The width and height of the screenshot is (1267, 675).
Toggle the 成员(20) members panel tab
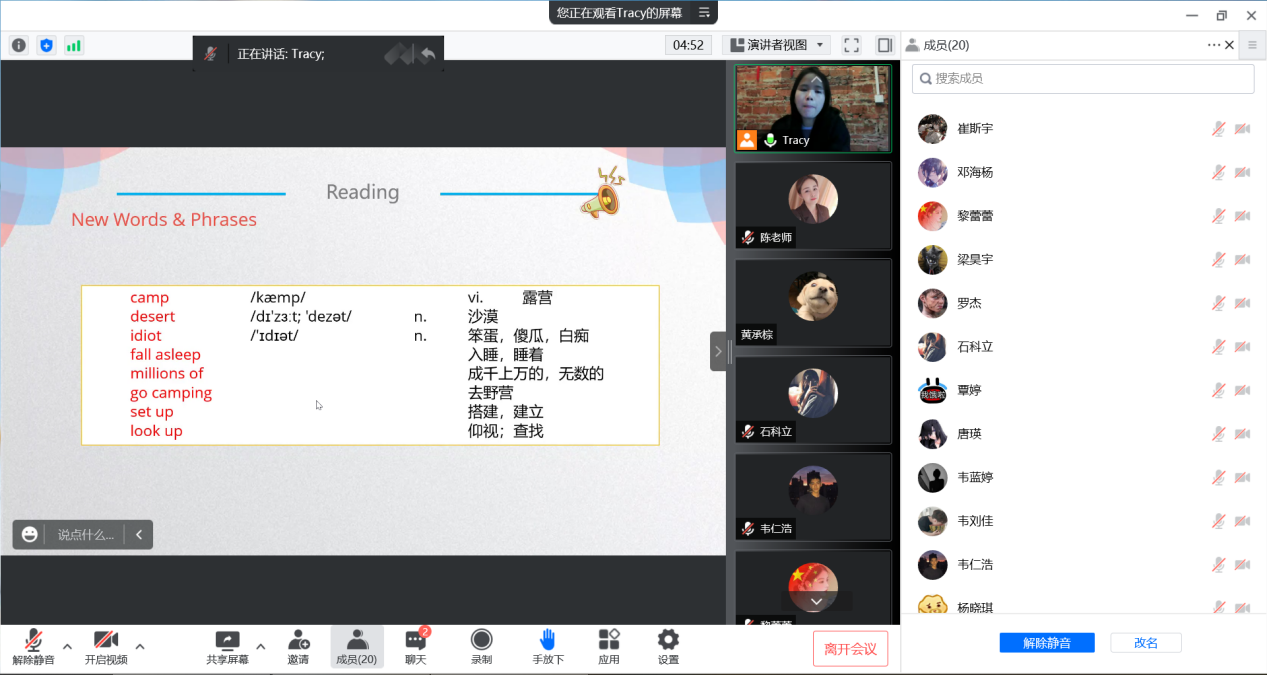click(x=357, y=641)
